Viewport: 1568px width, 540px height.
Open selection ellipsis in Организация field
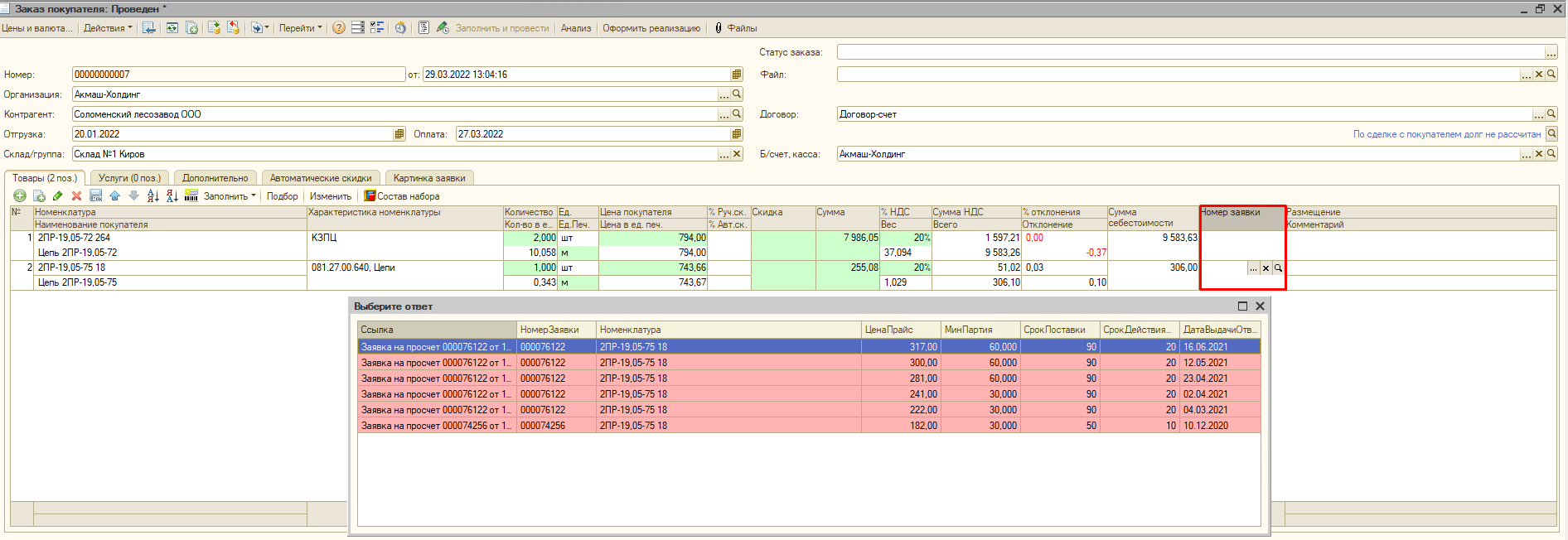[724, 94]
